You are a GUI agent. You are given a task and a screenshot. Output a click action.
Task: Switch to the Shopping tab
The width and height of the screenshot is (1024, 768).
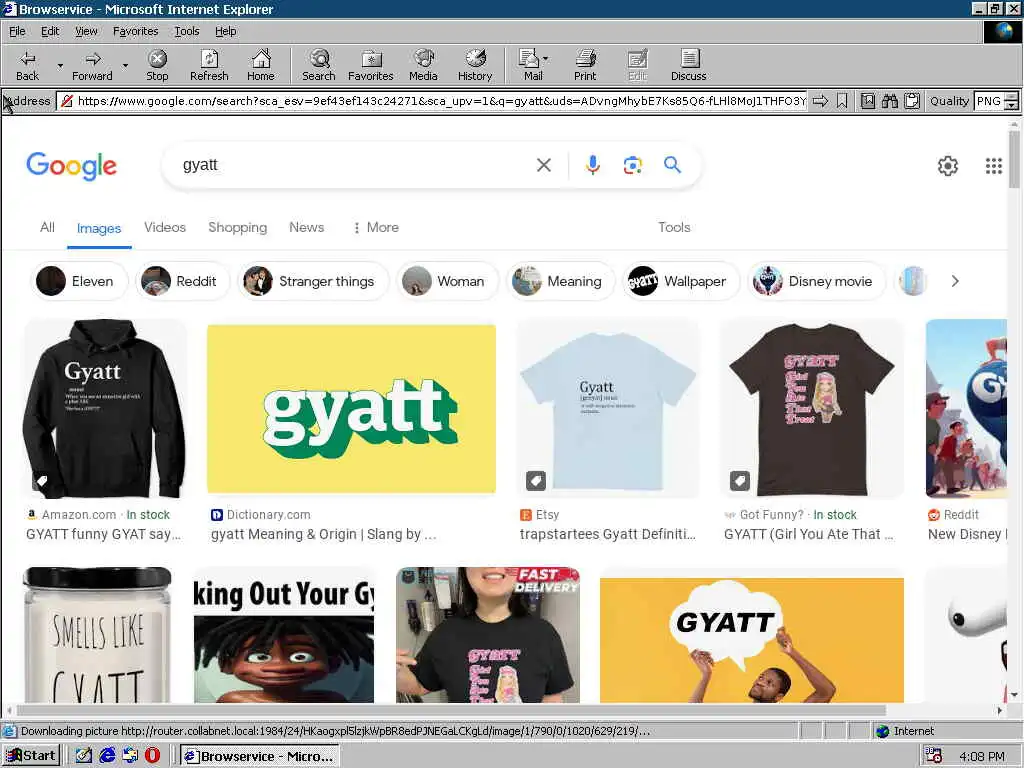[238, 227]
